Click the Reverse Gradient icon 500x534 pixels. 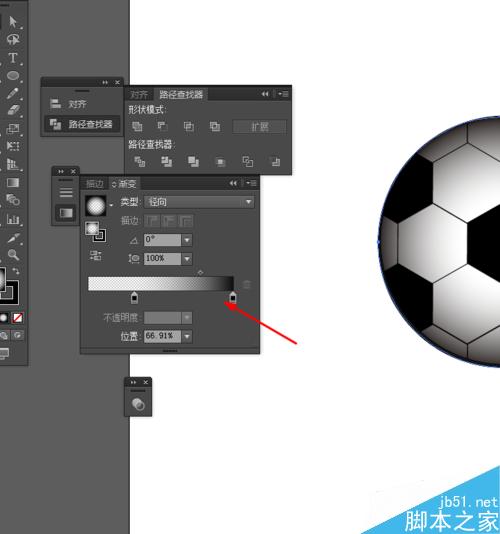click(96, 255)
